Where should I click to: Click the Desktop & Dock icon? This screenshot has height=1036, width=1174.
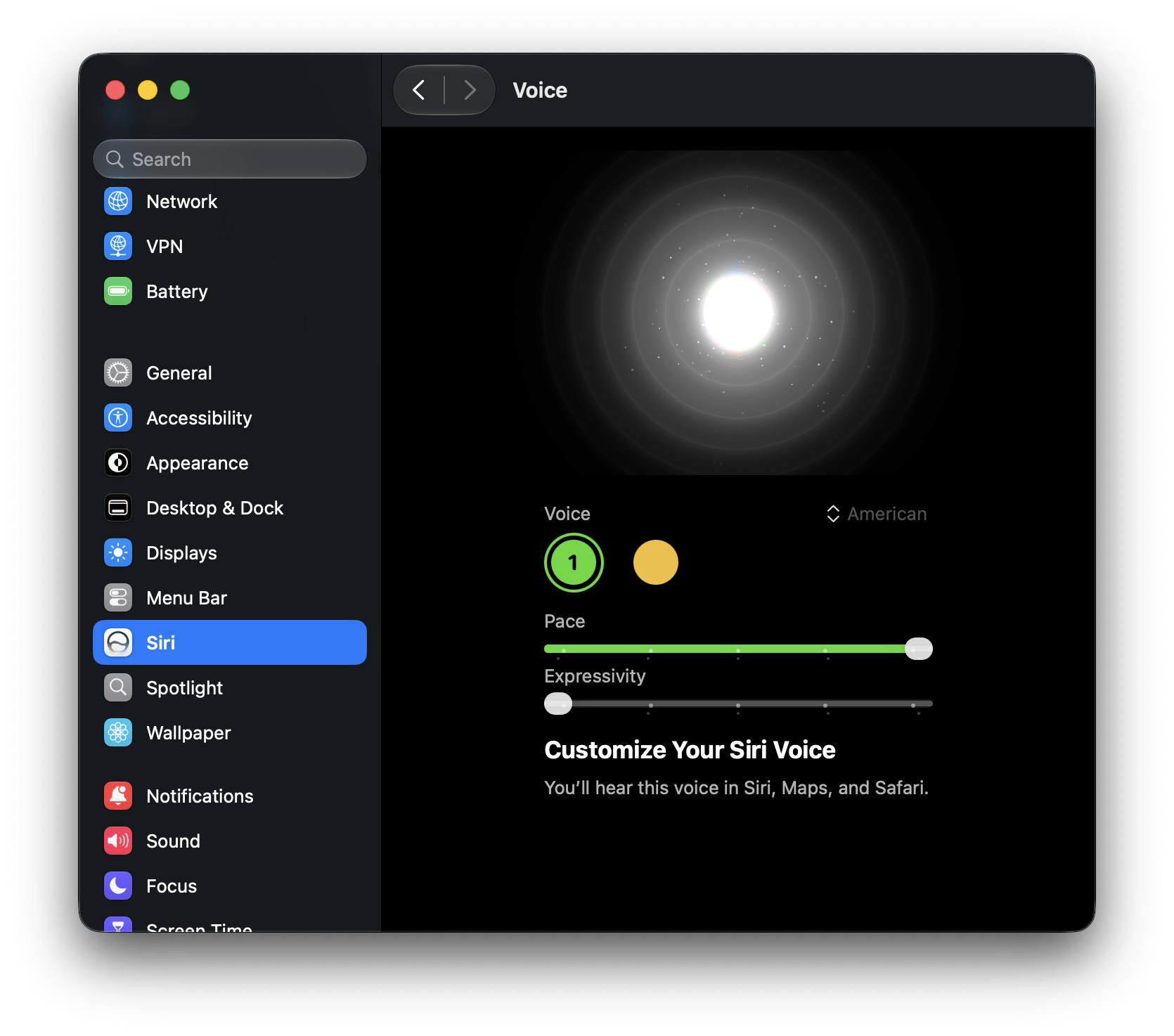tap(118, 508)
